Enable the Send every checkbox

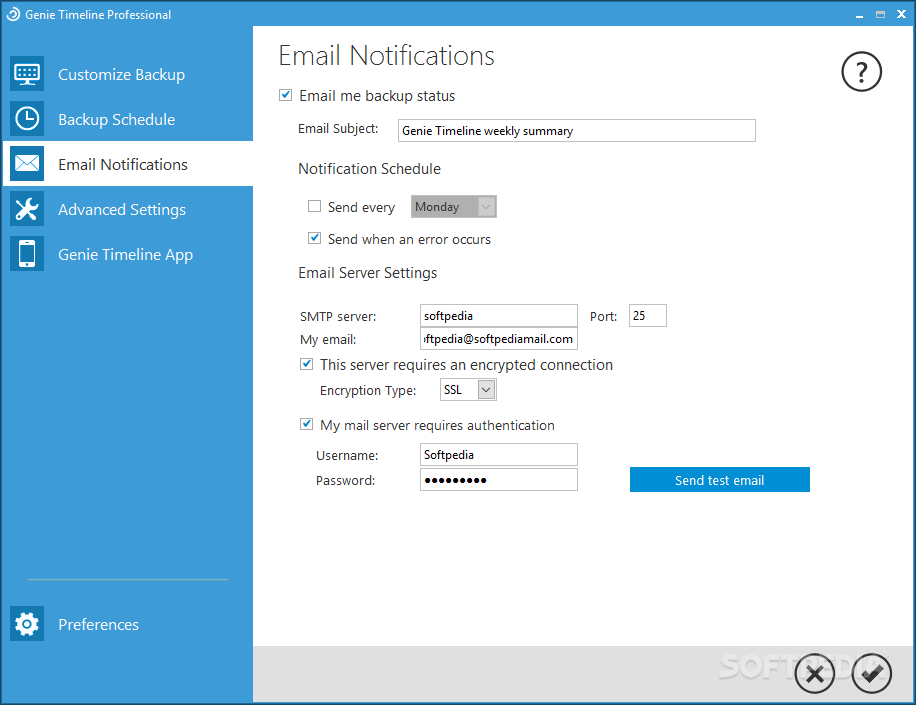coord(314,206)
